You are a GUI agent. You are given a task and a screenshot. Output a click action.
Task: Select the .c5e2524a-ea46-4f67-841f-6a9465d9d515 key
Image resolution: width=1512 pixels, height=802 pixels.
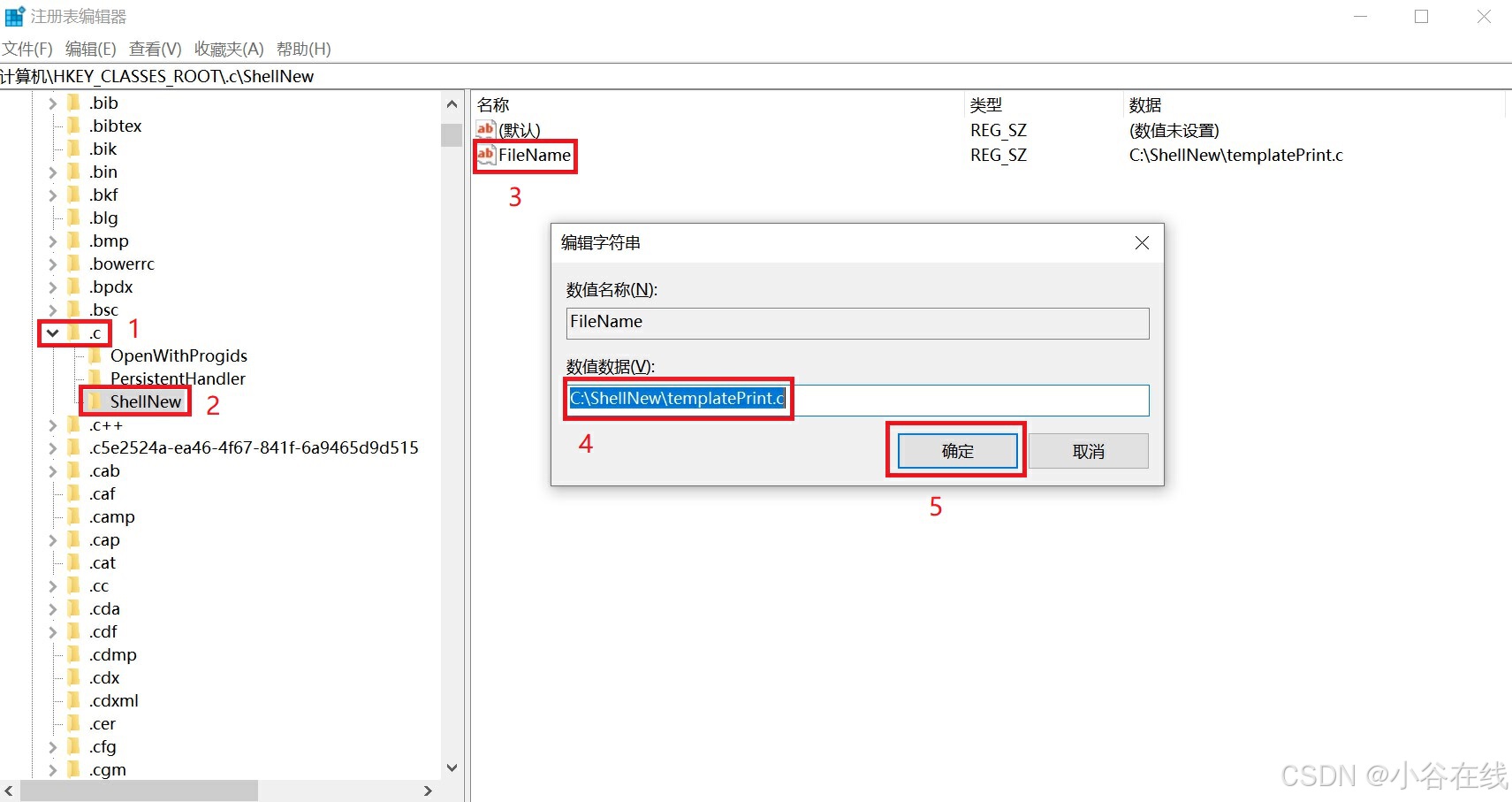(254, 447)
